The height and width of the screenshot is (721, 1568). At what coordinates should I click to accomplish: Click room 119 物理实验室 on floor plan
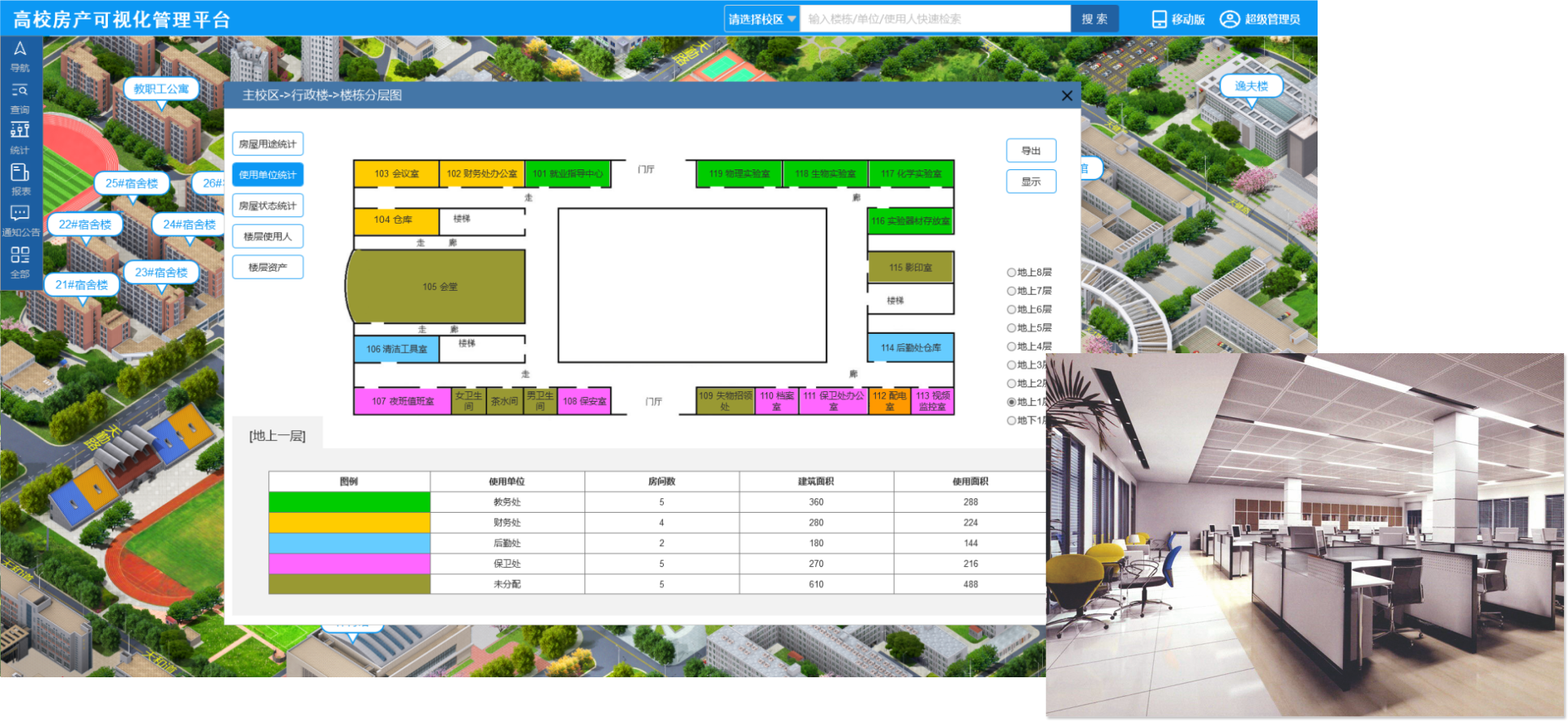(739, 173)
